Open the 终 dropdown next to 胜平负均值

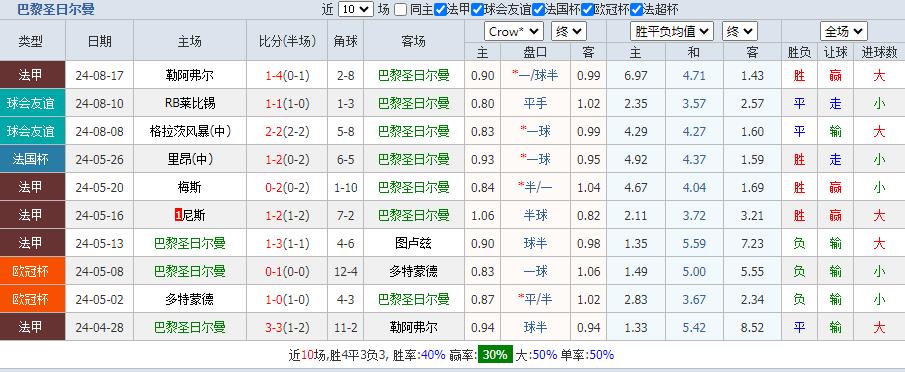(x=739, y=32)
